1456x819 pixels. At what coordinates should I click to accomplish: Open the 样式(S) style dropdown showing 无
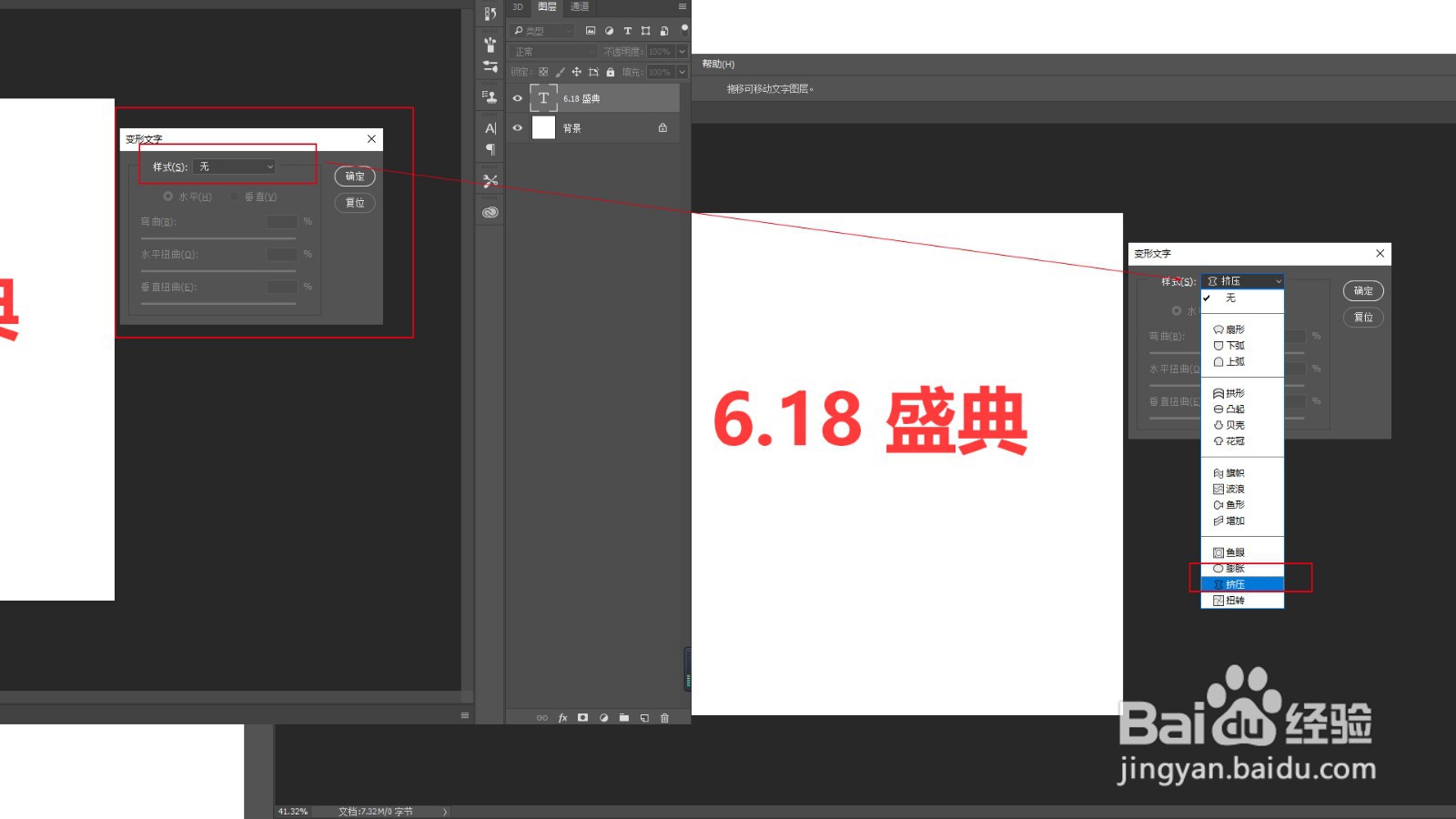pos(235,167)
